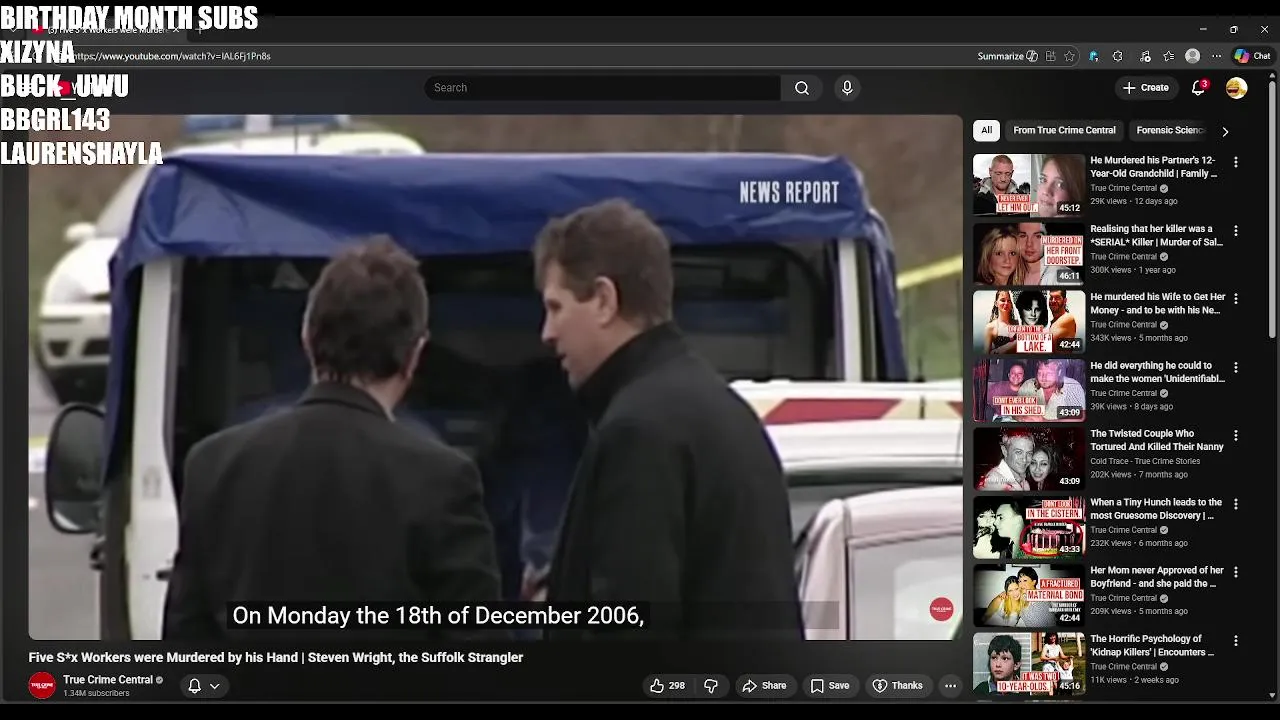This screenshot has width=1280, height=720.
Task: Open thumbnail of 46:11 Serial Killer video
Action: pos(1029,253)
